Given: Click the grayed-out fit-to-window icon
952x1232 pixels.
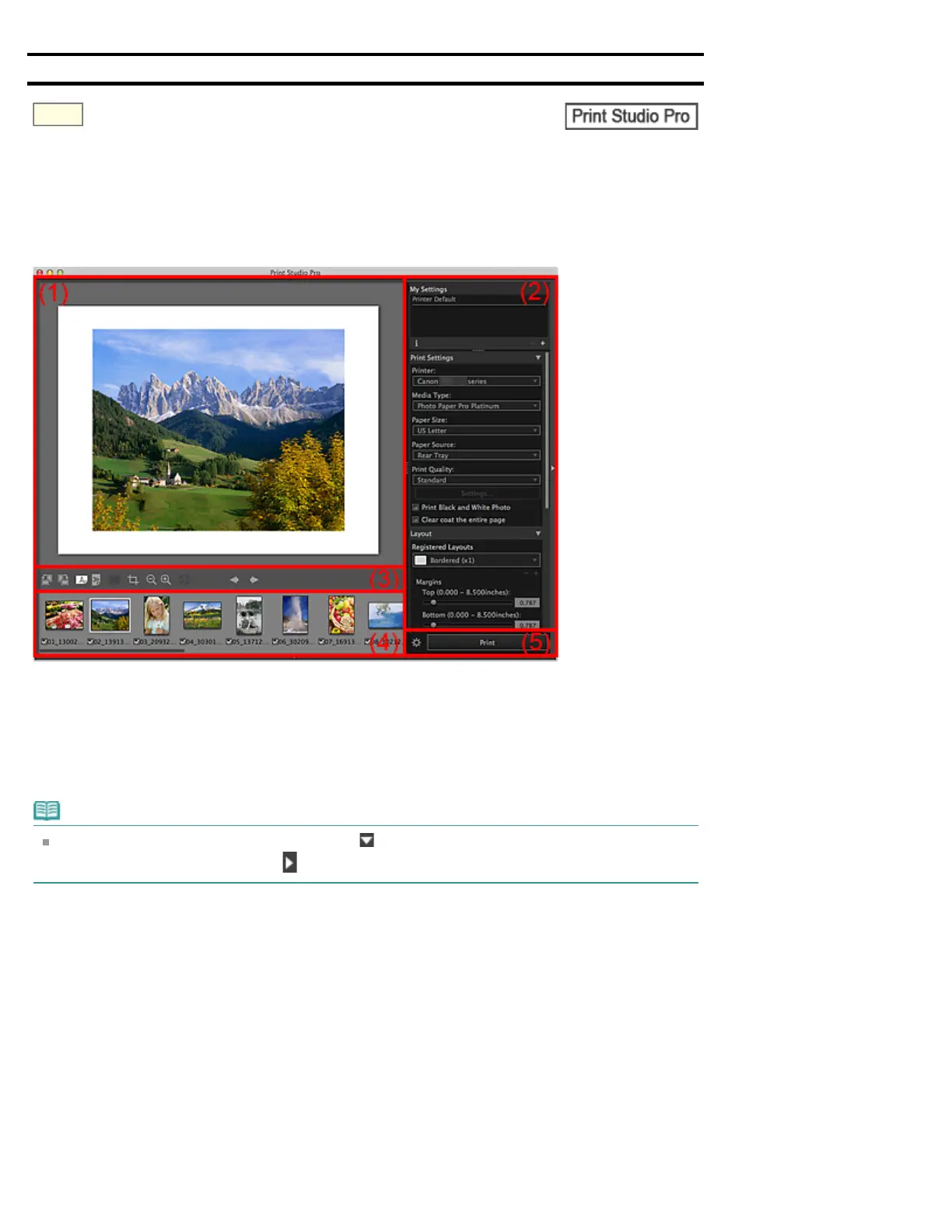Looking at the screenshot, I should (x=184, y=579).
